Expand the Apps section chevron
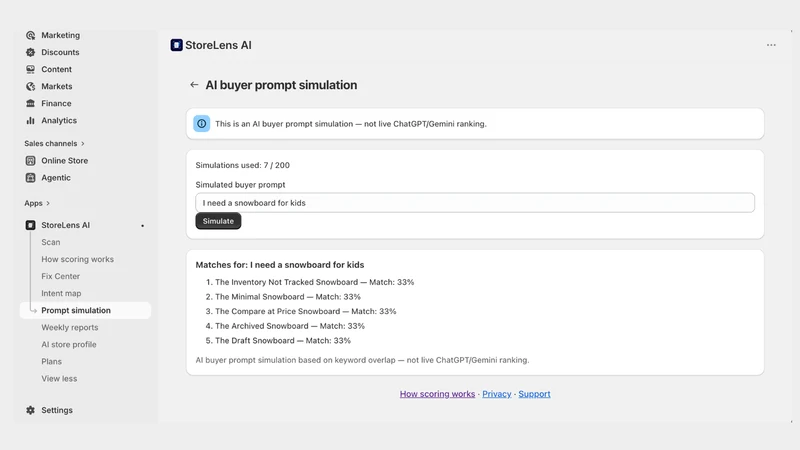Screen dimensions: 800x450 click(x=48, y=203)
